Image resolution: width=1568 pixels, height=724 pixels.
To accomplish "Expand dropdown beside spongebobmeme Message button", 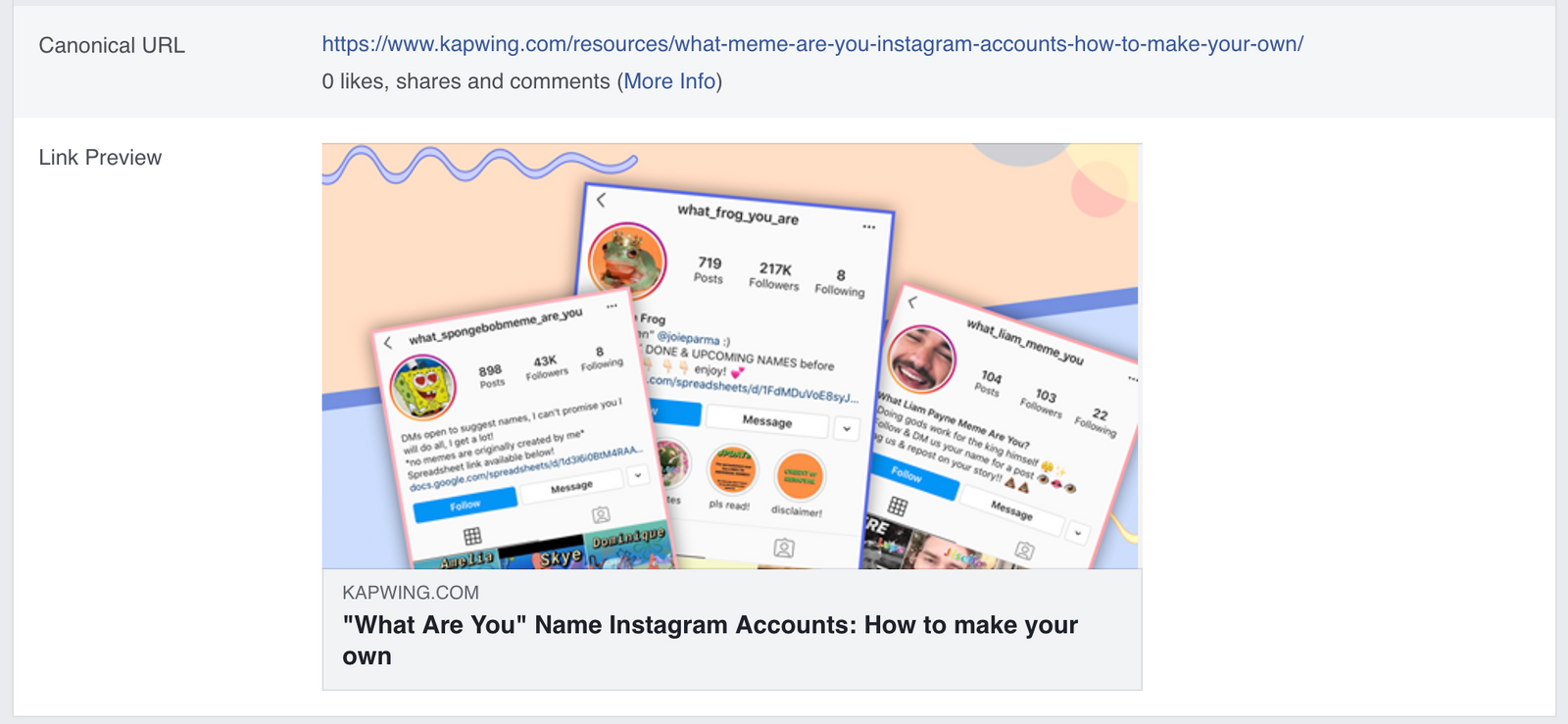I will 638,475.
